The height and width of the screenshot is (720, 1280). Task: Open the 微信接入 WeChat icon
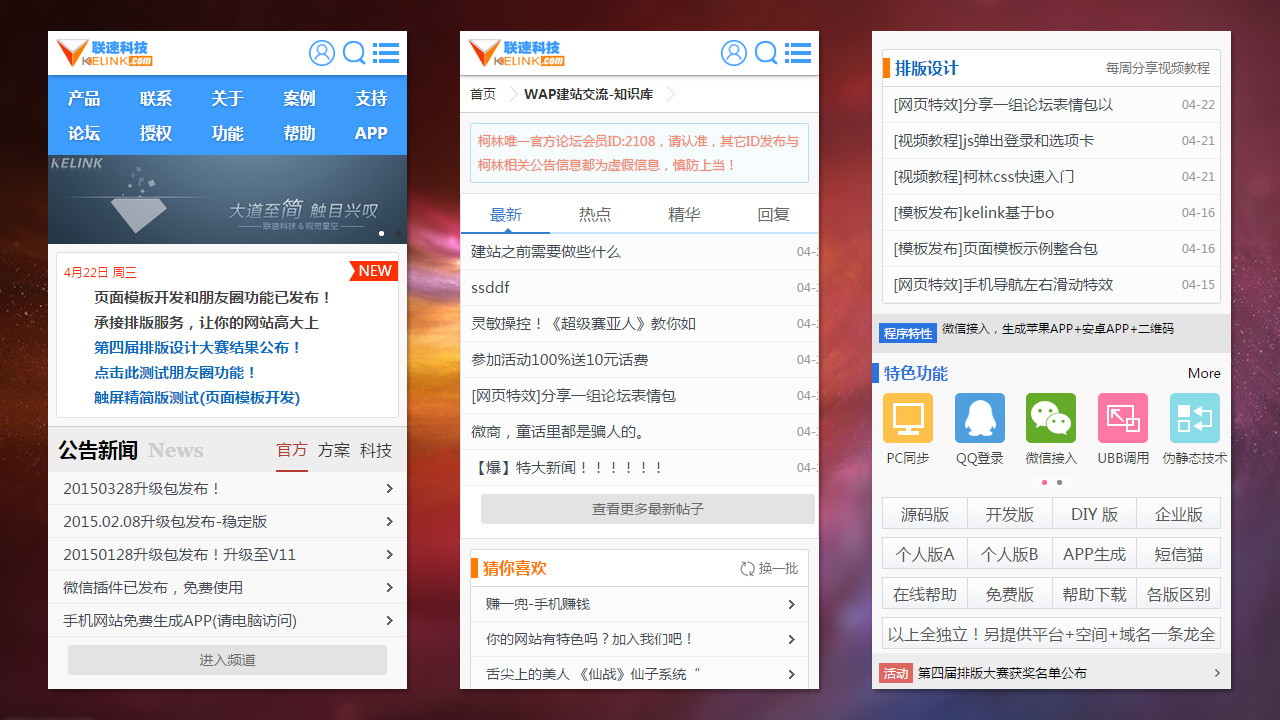pyautogui.click(x=1051, y=418)
